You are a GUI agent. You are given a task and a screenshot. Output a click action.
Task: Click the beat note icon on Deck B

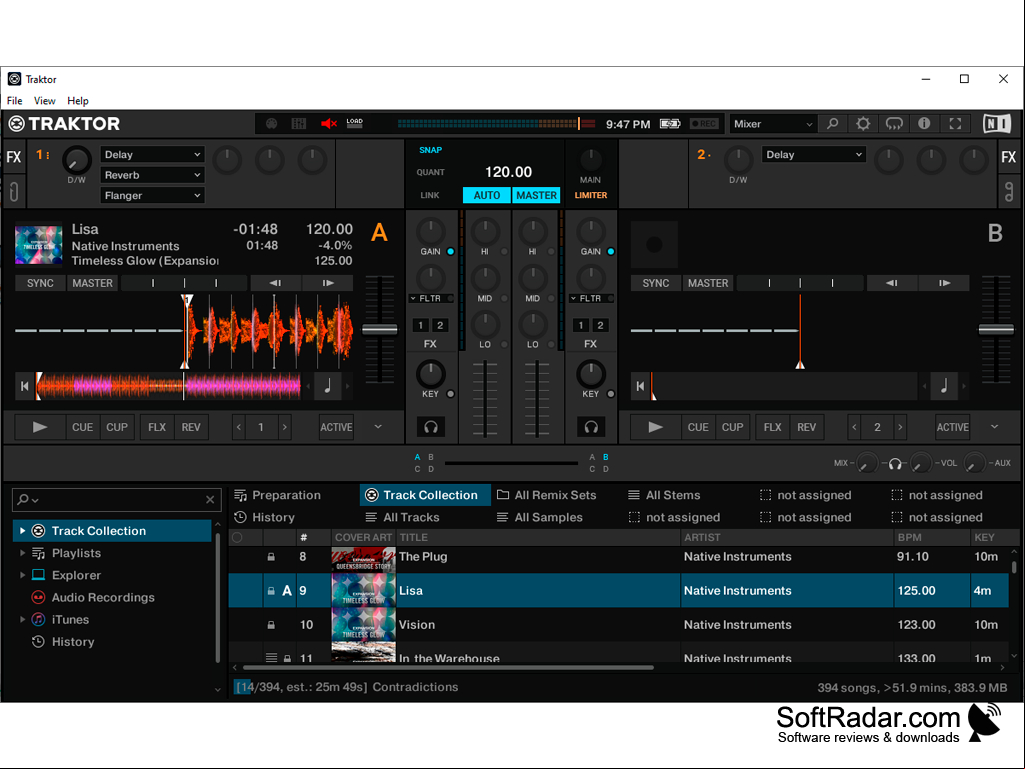[944, 386]
